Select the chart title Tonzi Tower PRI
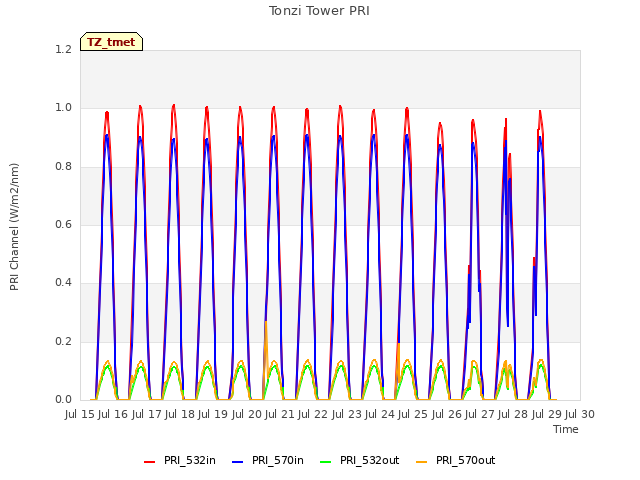 coord(319,11)
